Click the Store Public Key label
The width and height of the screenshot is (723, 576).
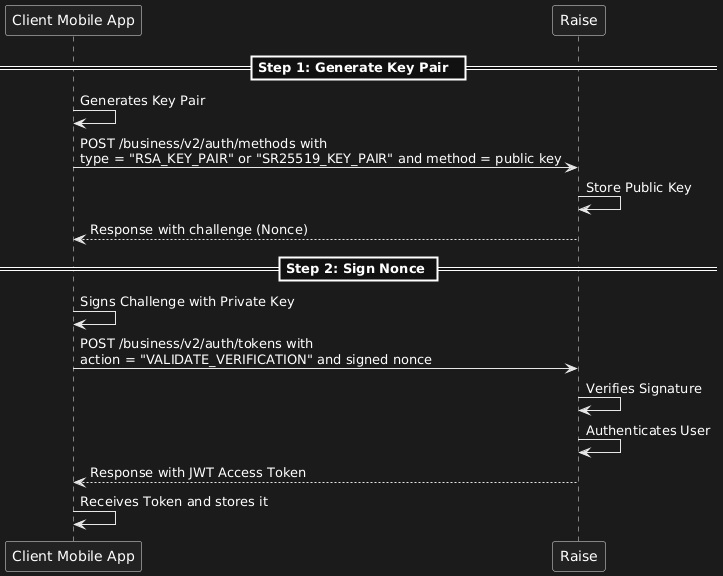click(638, 188)
